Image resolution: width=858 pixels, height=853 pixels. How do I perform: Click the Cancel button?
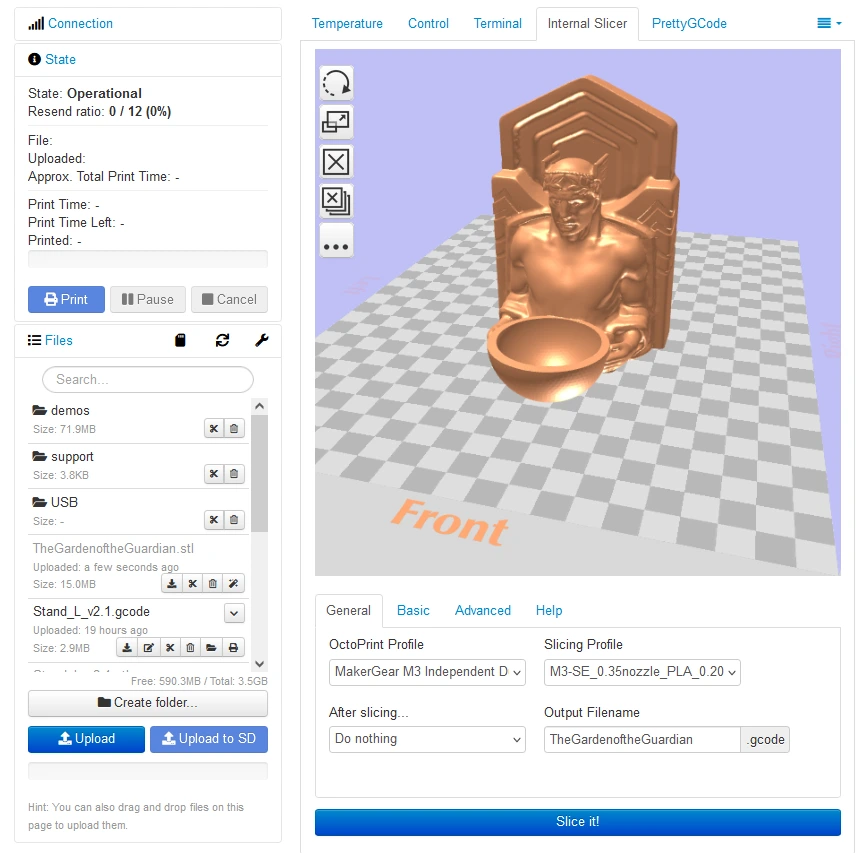tap(229, 299)
